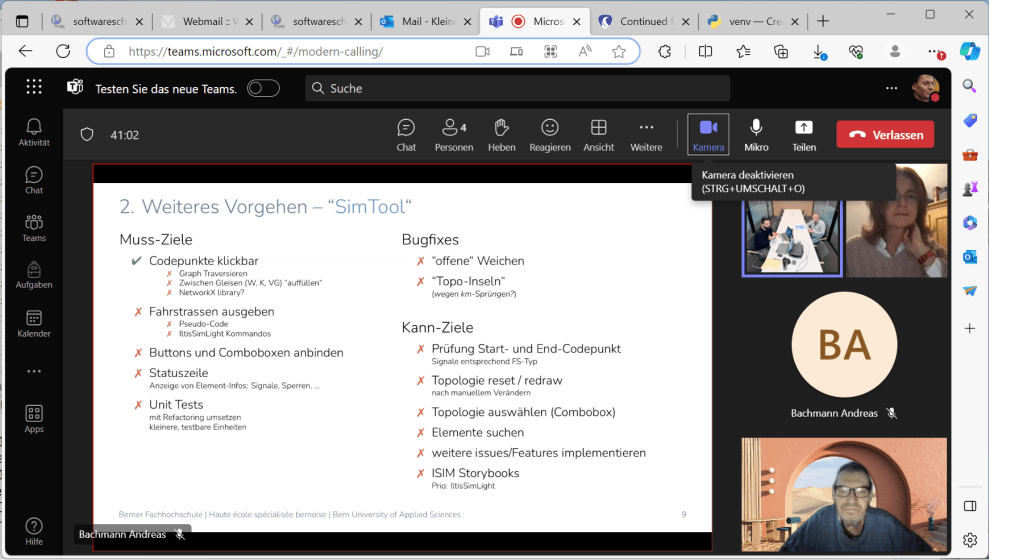Show the Personen participants list
This screenshot has height=560, width=1023.
(x=454, y=135)
